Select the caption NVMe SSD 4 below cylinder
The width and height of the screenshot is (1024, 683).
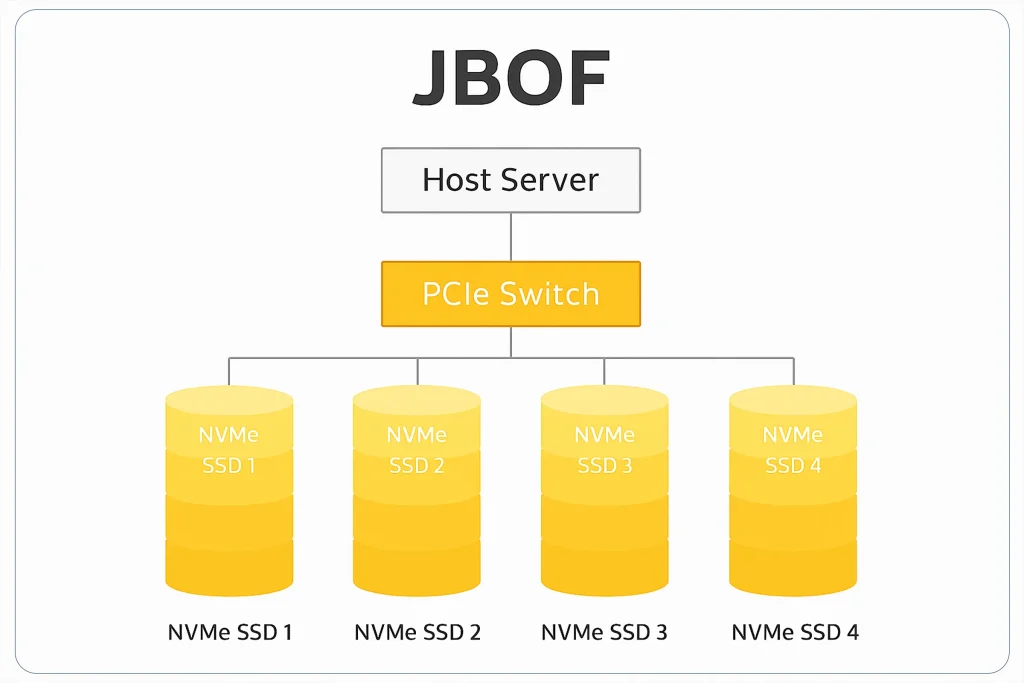click(x=795, y=632)
